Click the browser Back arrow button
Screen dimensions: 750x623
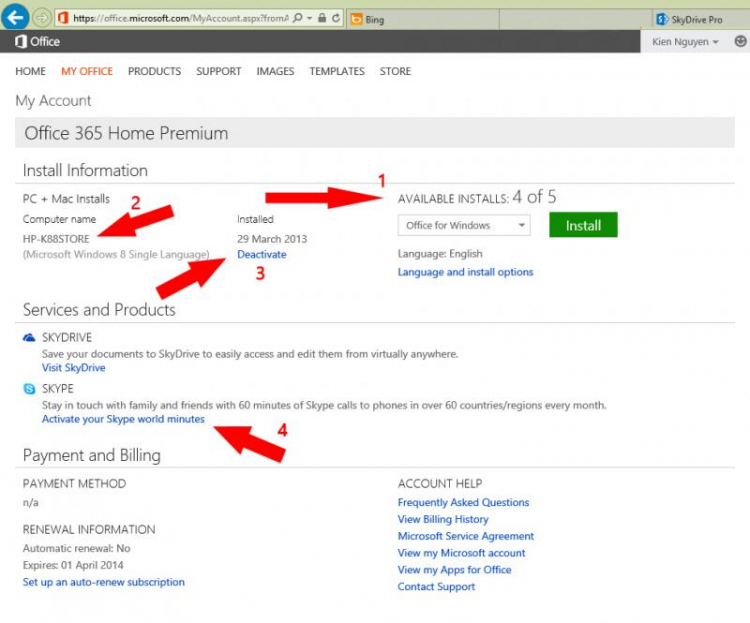15,17
